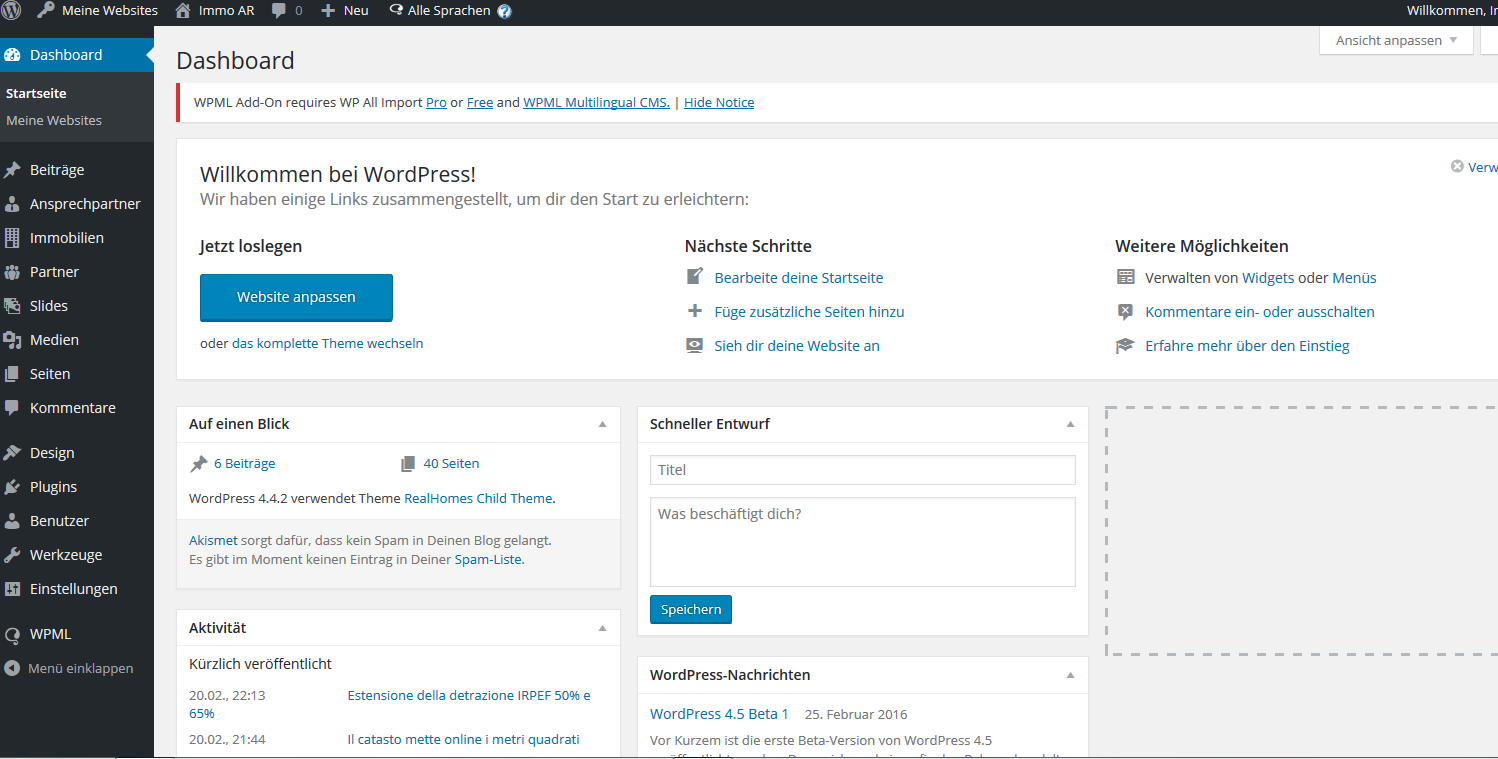Click the group icon for Partner
Screen dimensions: 1498x759
12,272
